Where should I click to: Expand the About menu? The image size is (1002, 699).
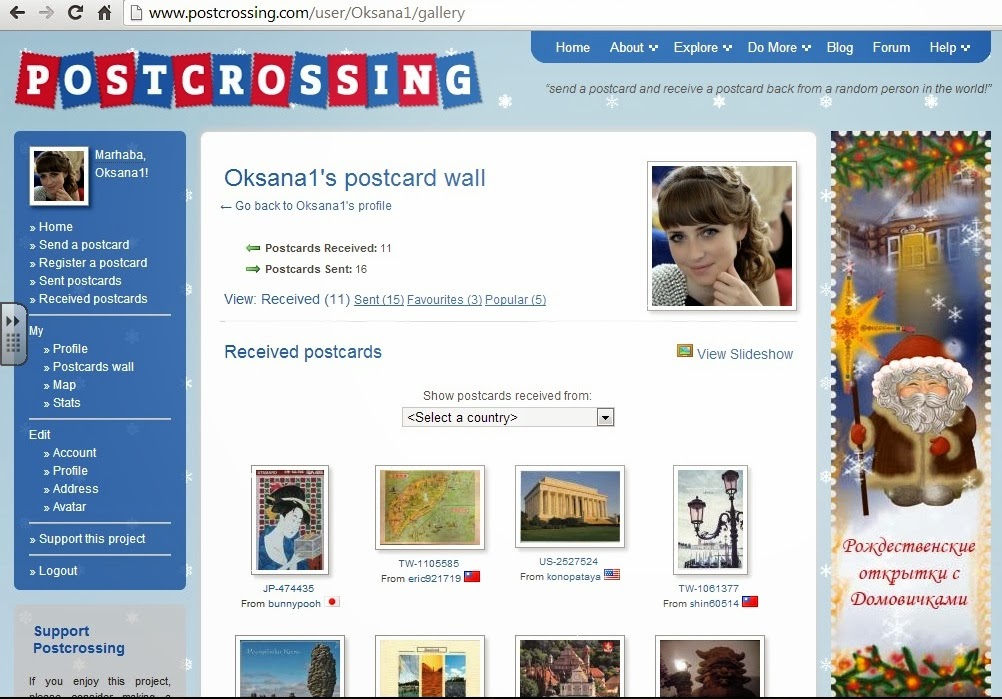click(633, 47)
